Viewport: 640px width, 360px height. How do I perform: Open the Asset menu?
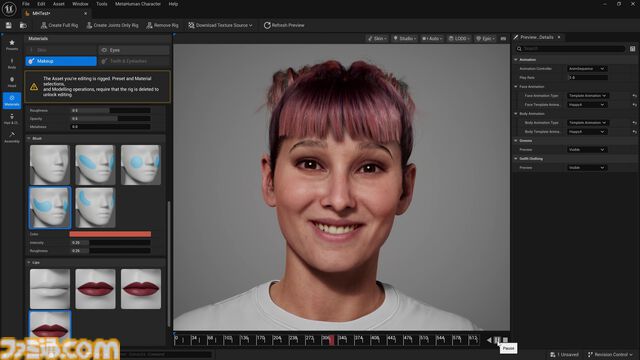point(59,4)
